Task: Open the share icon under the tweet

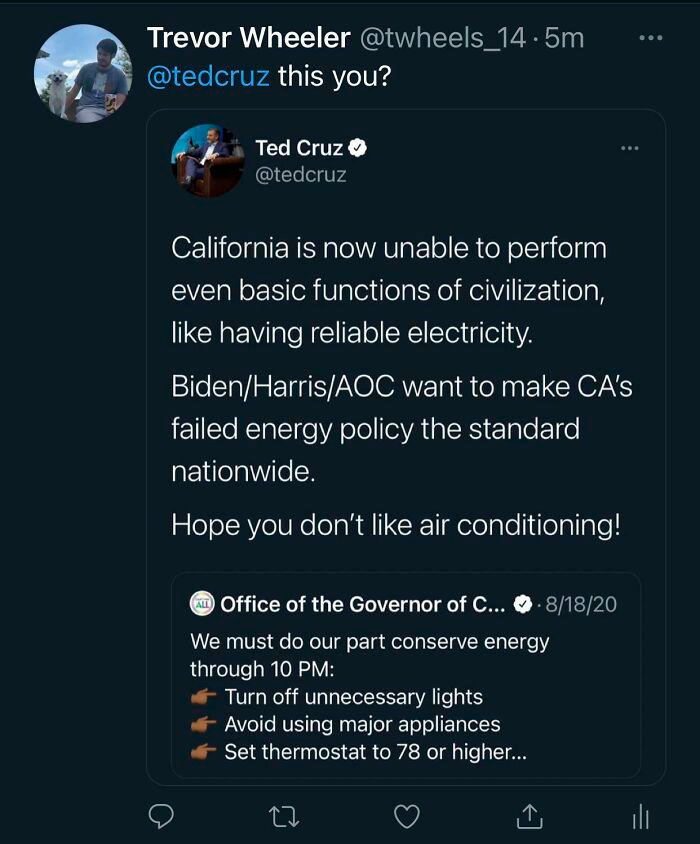Action: pyautogui.click(x=528, y=817)
